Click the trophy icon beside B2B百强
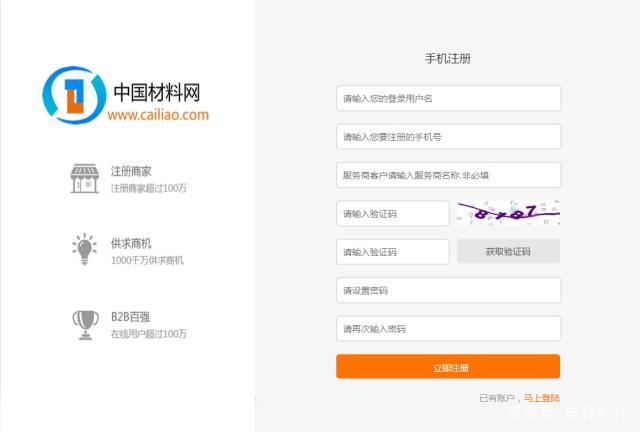 [x=84, y=320]
